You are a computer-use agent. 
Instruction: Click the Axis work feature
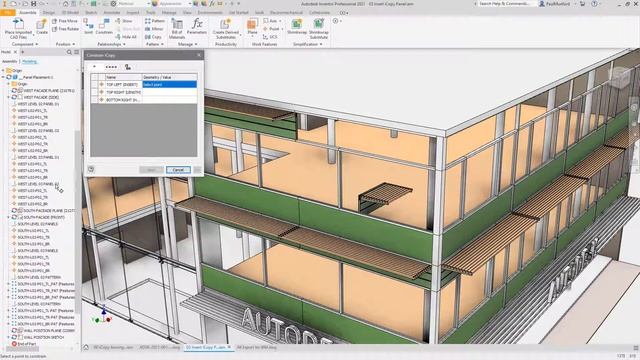271,21
